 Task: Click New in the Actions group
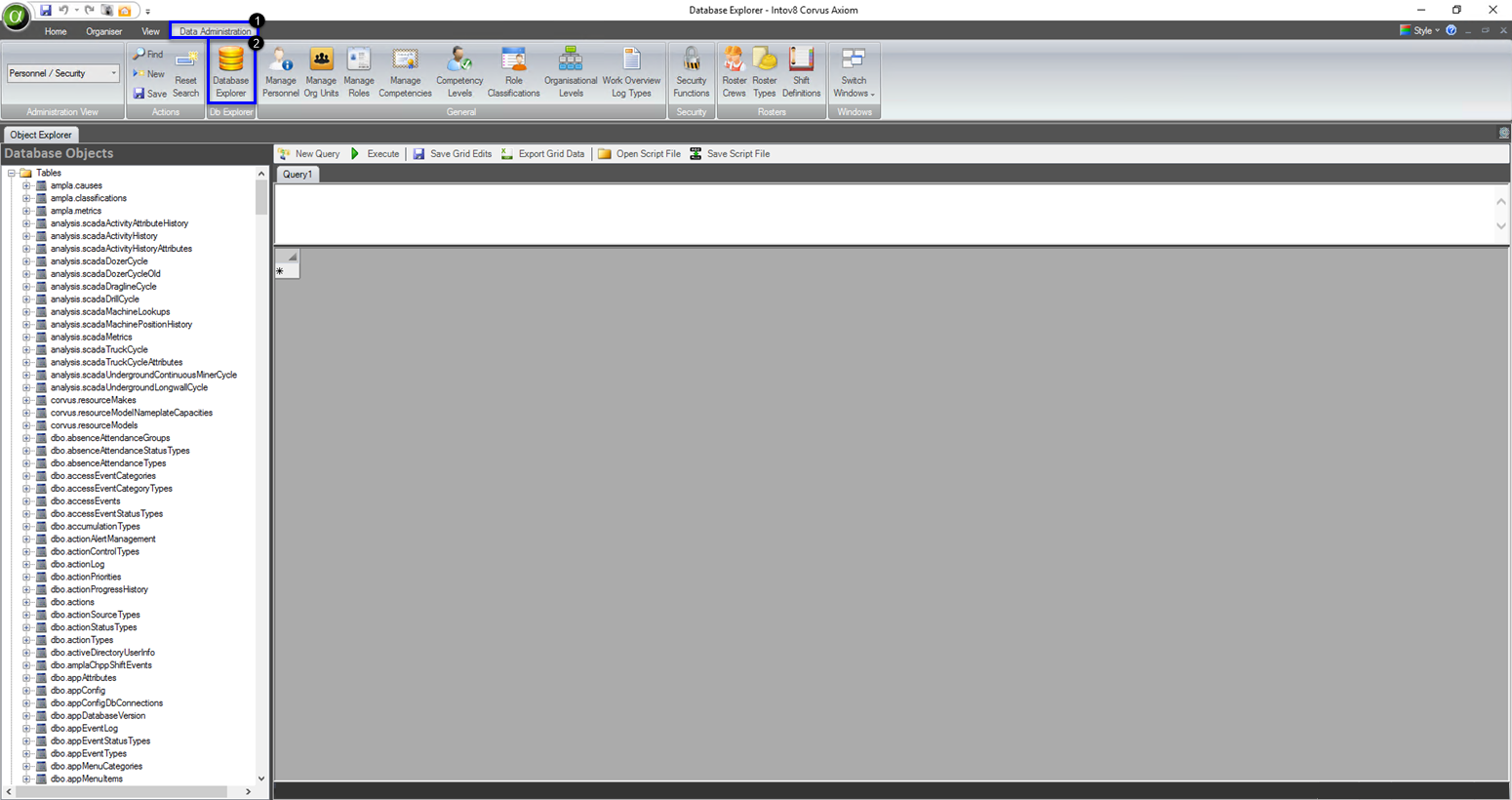click(x=149, y=74)
